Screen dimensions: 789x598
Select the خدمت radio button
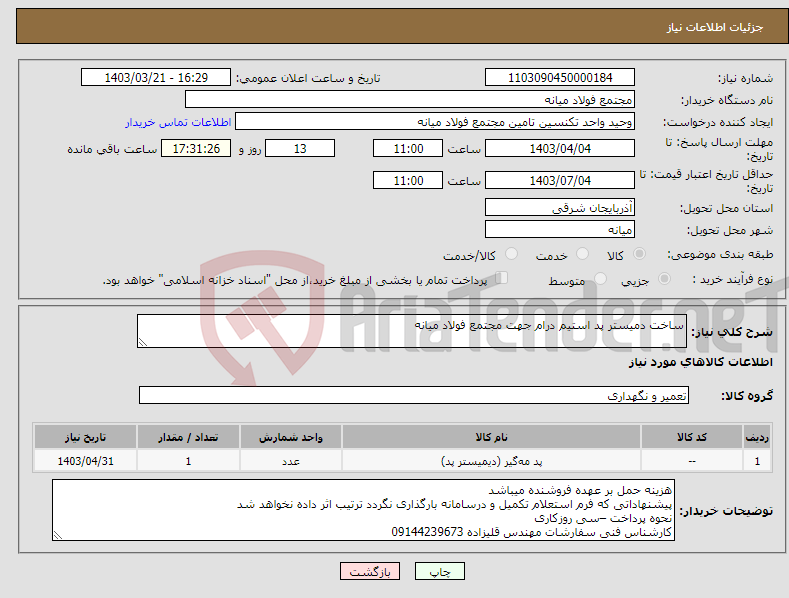pos(582,254)
